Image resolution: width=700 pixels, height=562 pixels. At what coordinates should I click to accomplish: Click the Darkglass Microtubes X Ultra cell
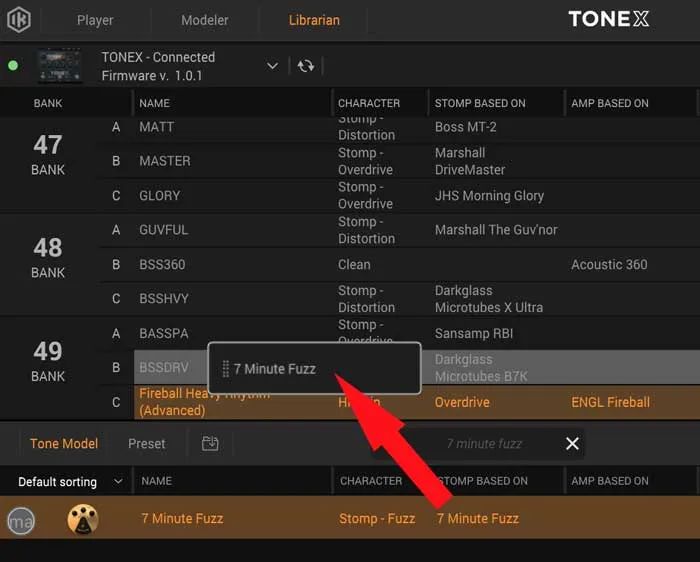(489, 299)
